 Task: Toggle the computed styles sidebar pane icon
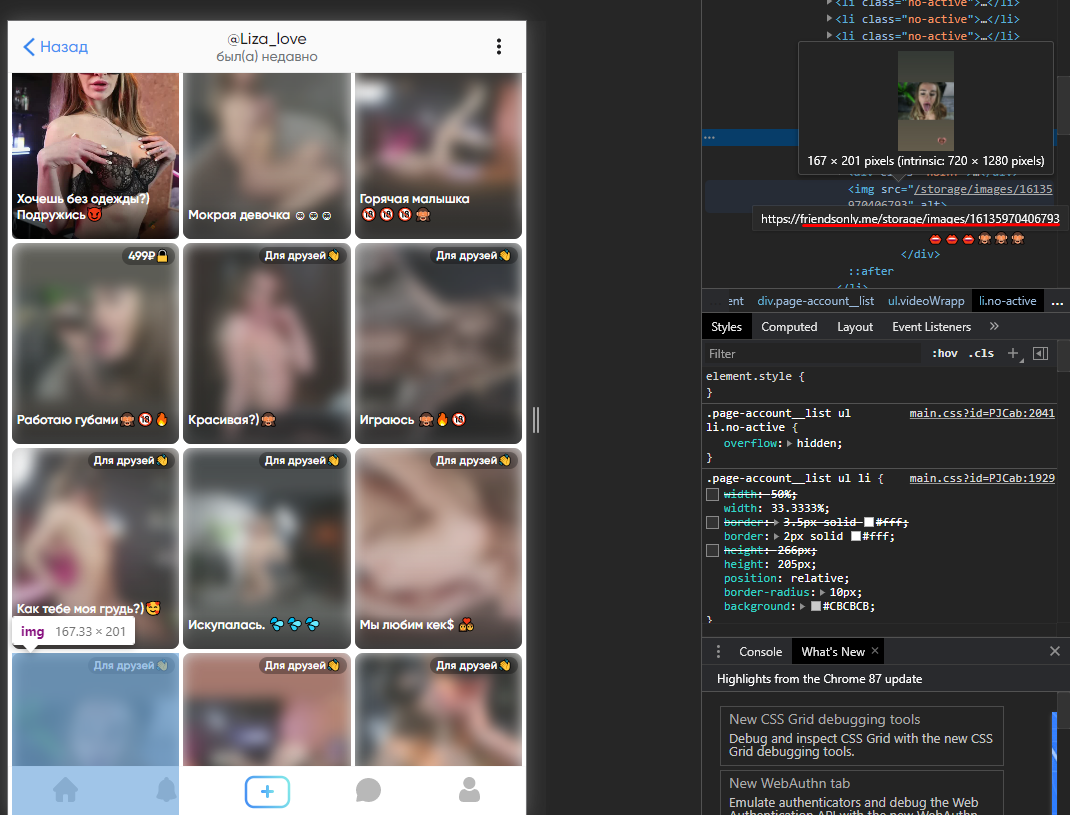coord(1040,353)
